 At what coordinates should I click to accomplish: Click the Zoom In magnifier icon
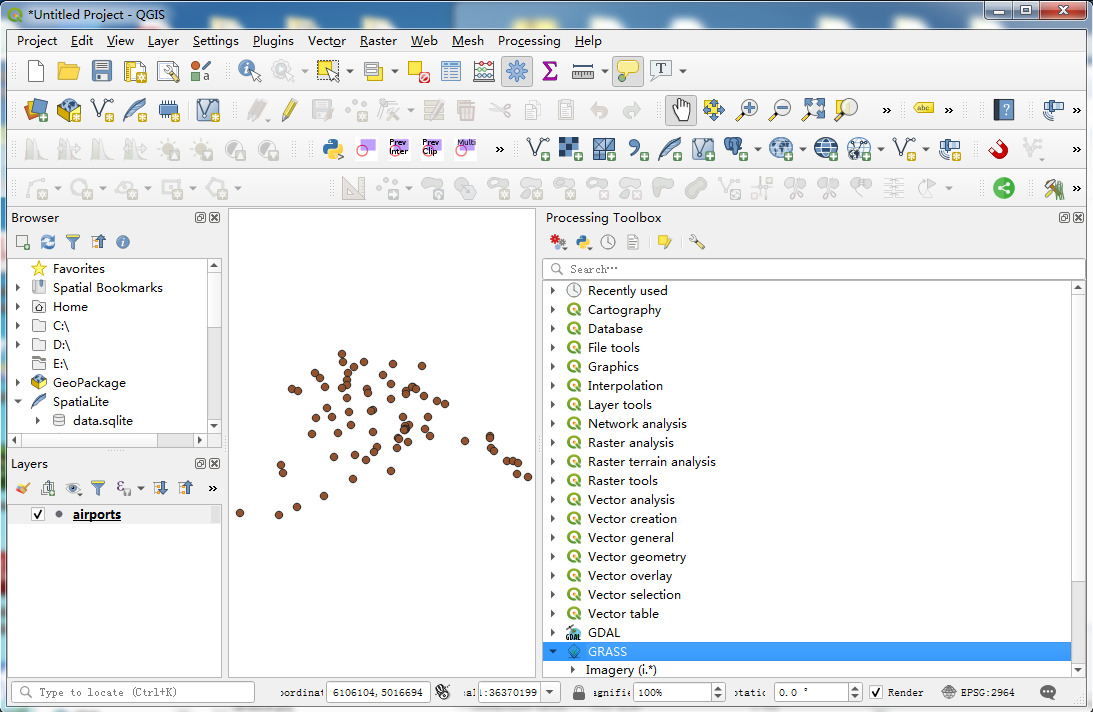point(747,109)
